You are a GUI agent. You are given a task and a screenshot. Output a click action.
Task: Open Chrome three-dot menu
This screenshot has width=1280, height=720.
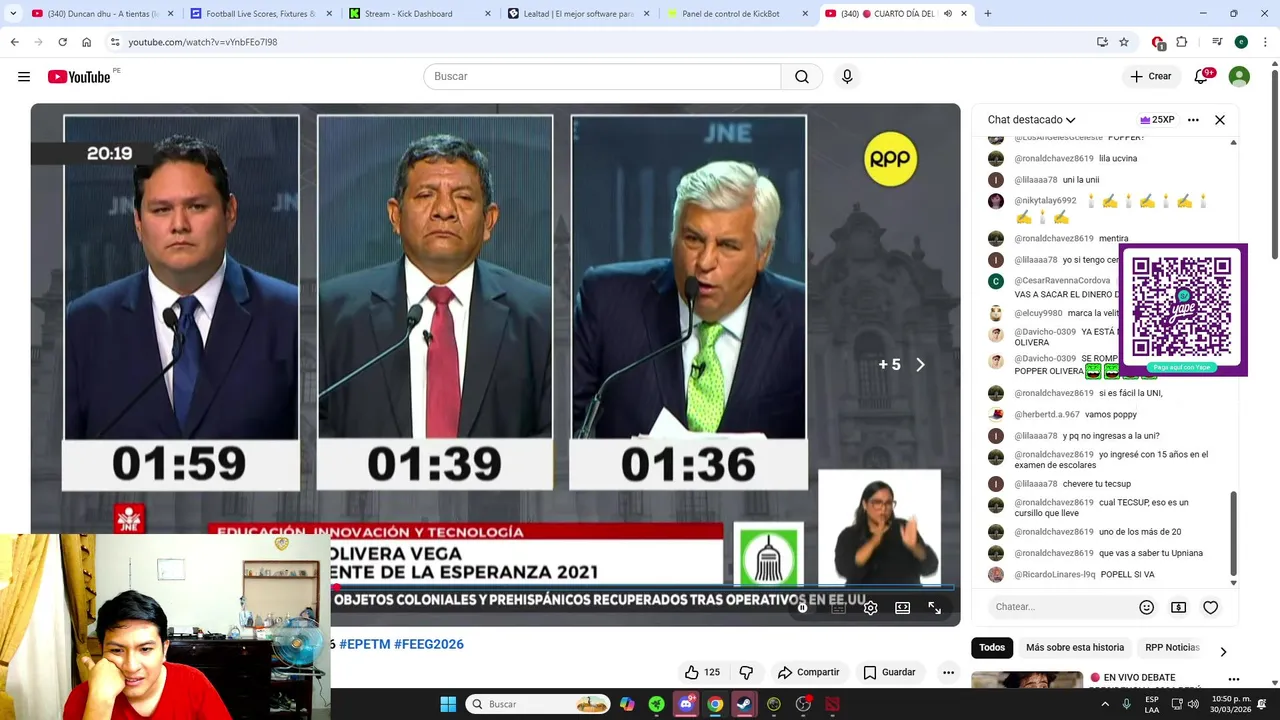1265,42
